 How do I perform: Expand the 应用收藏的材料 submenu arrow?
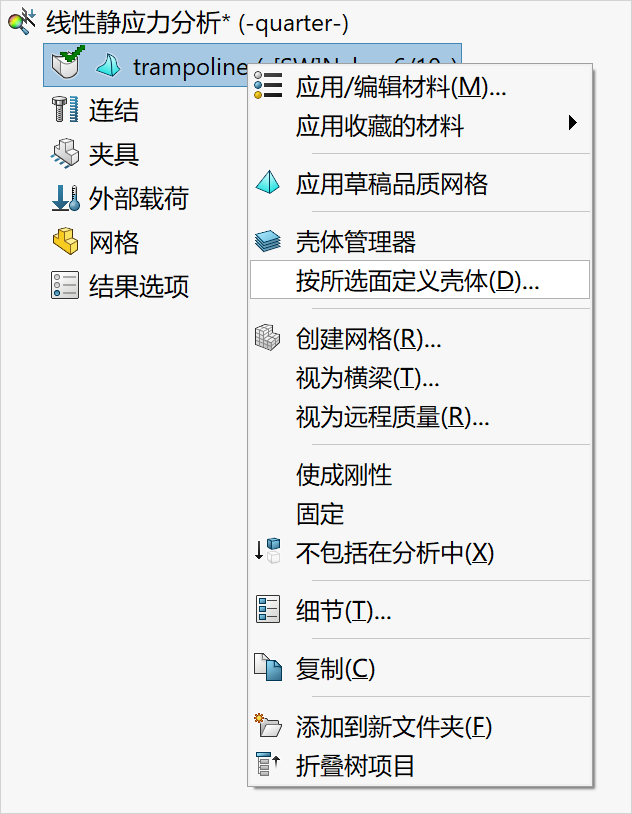(573, 123)
